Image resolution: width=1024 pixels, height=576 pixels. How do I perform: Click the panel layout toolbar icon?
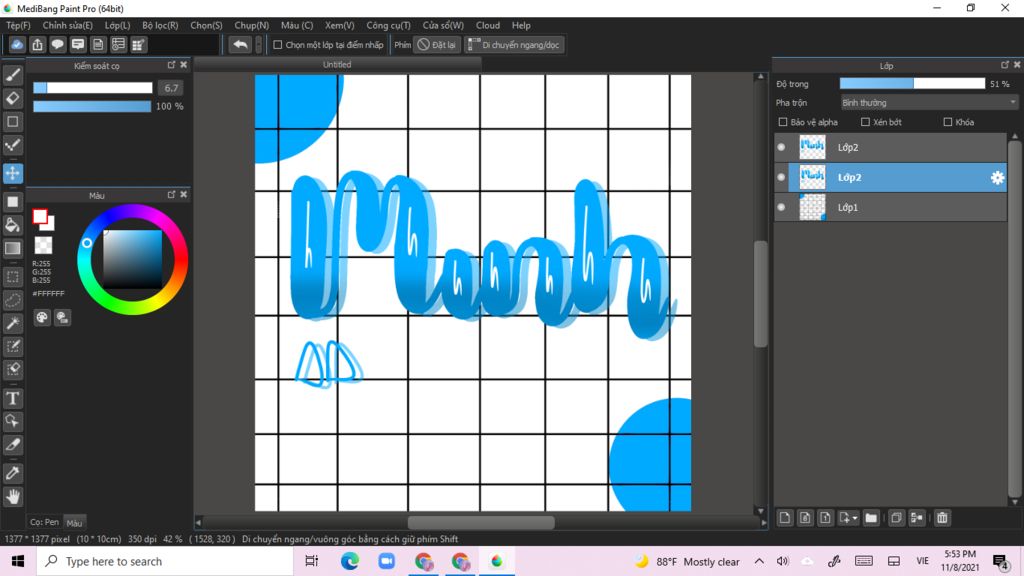[x=138, y=44]
